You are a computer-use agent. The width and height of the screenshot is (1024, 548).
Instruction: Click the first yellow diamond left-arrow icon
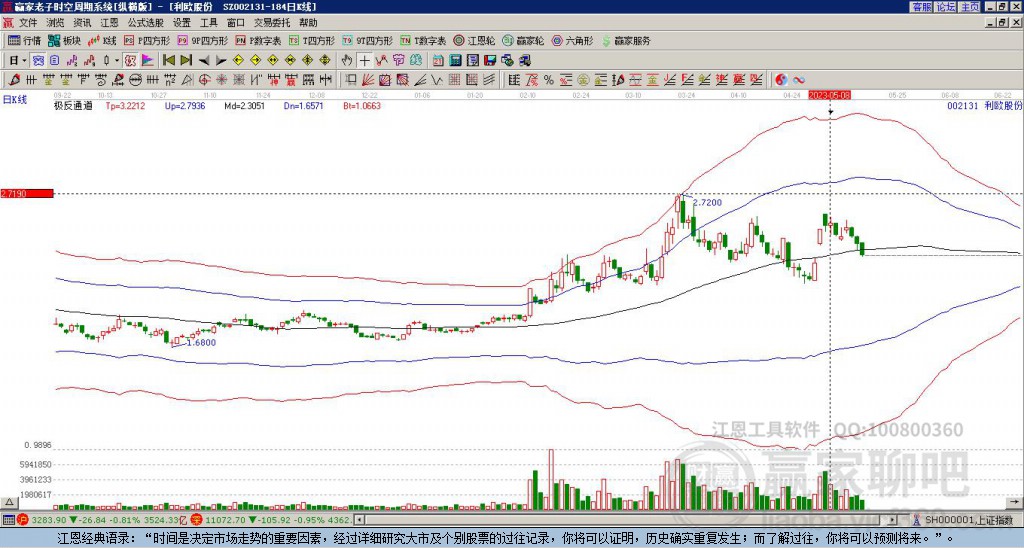(x=238, y=60)
